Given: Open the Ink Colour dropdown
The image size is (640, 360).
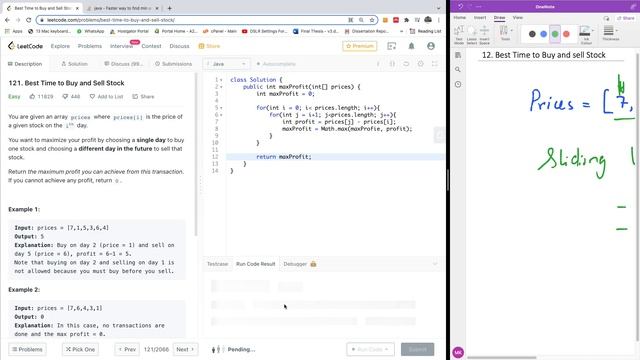Looking at the screenshot, I should (586, 35).
